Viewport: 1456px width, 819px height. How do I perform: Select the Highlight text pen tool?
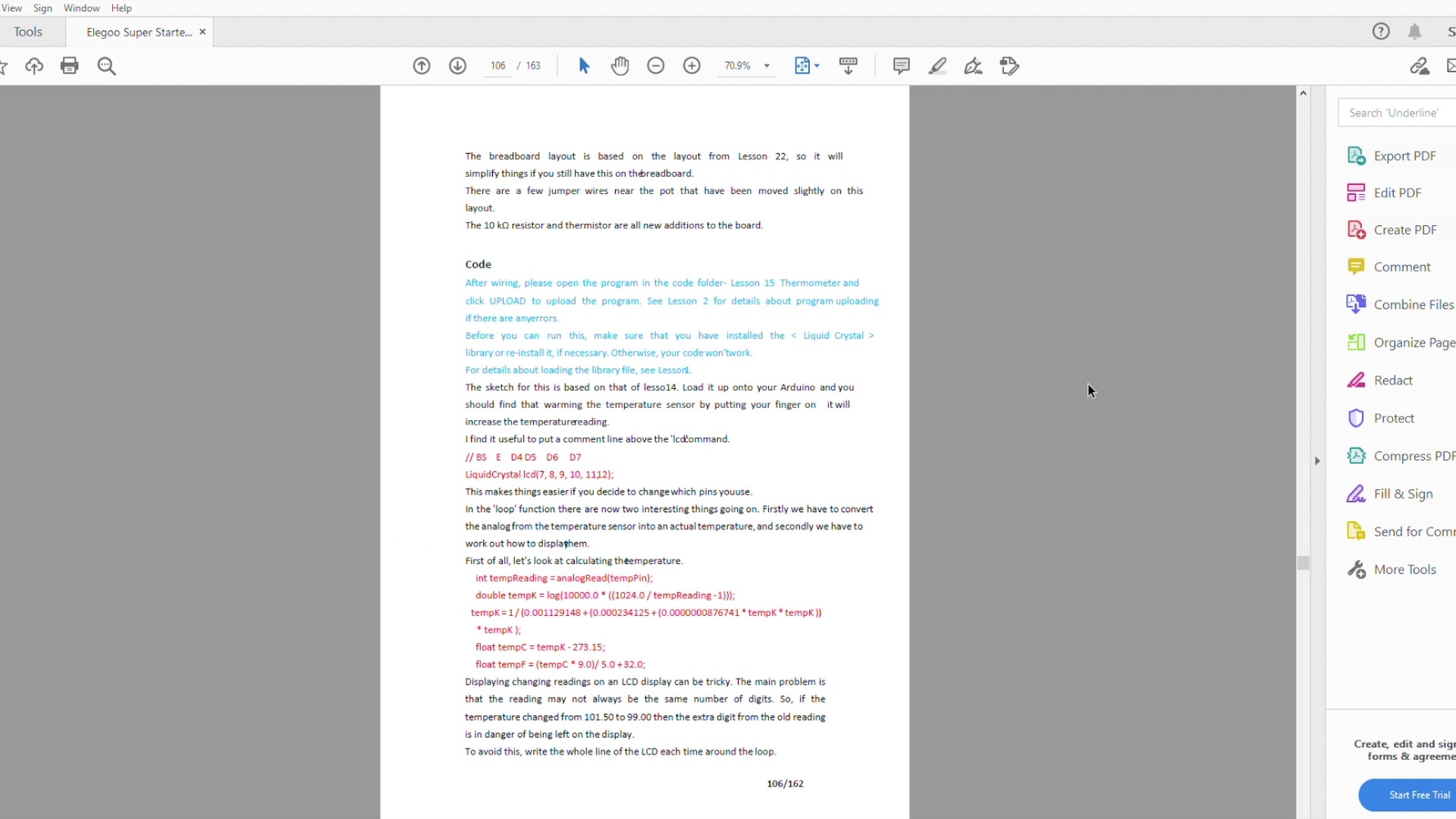coord(937,66)
